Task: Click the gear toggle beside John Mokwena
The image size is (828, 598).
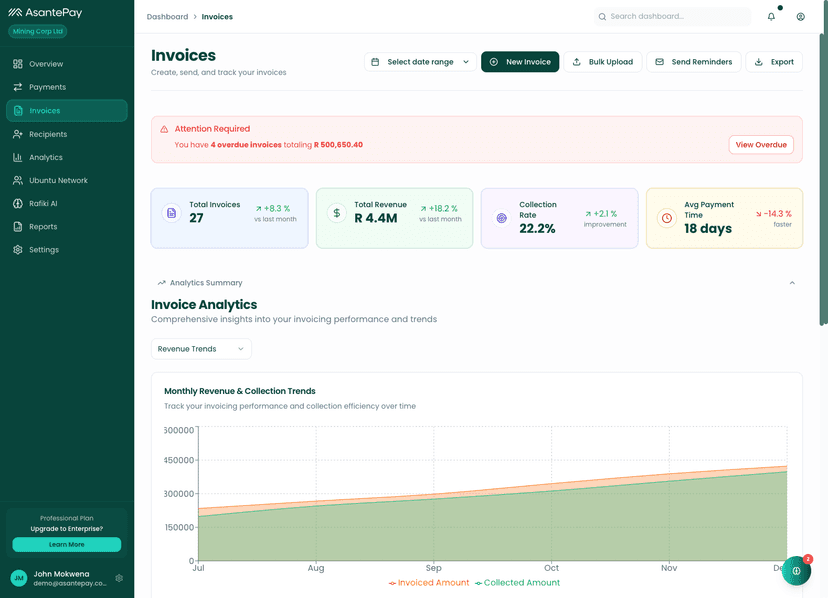Action: [118, 578]
